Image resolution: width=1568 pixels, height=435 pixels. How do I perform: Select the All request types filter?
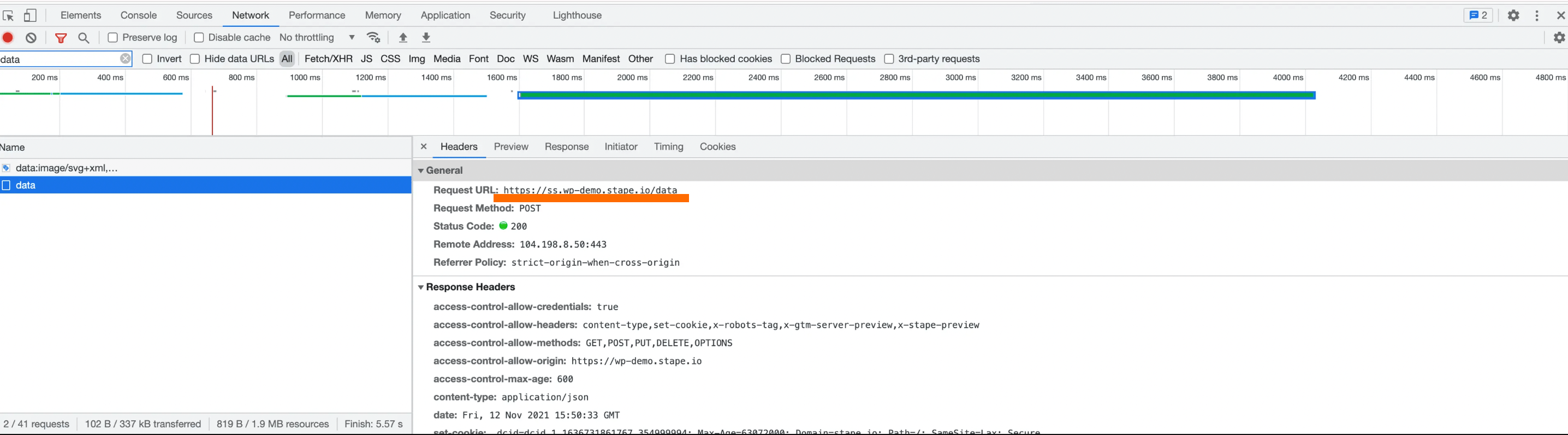tap(287, 58)
